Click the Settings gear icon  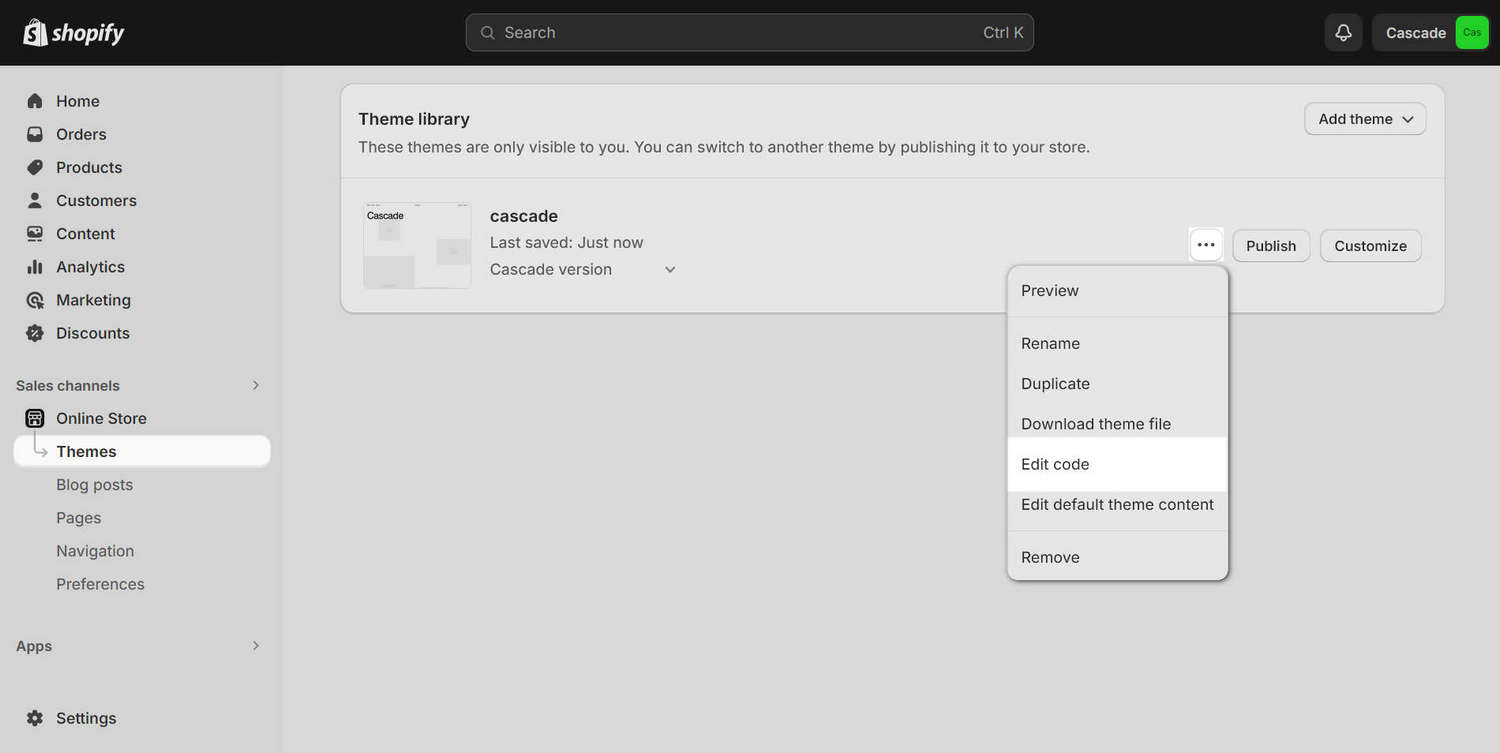pyautogui.click(x=35, y=718)
